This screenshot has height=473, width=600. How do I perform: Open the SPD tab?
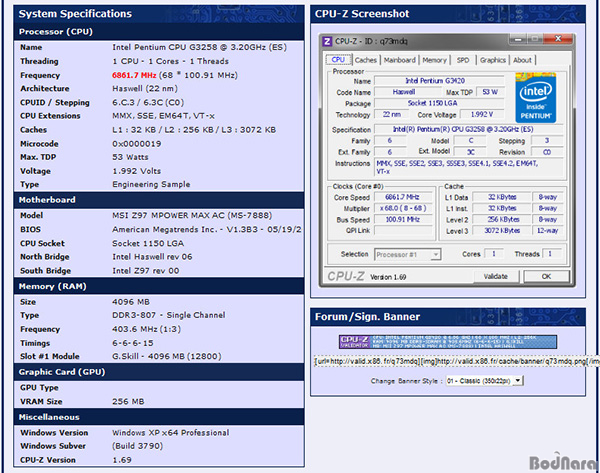pos(463,60)
